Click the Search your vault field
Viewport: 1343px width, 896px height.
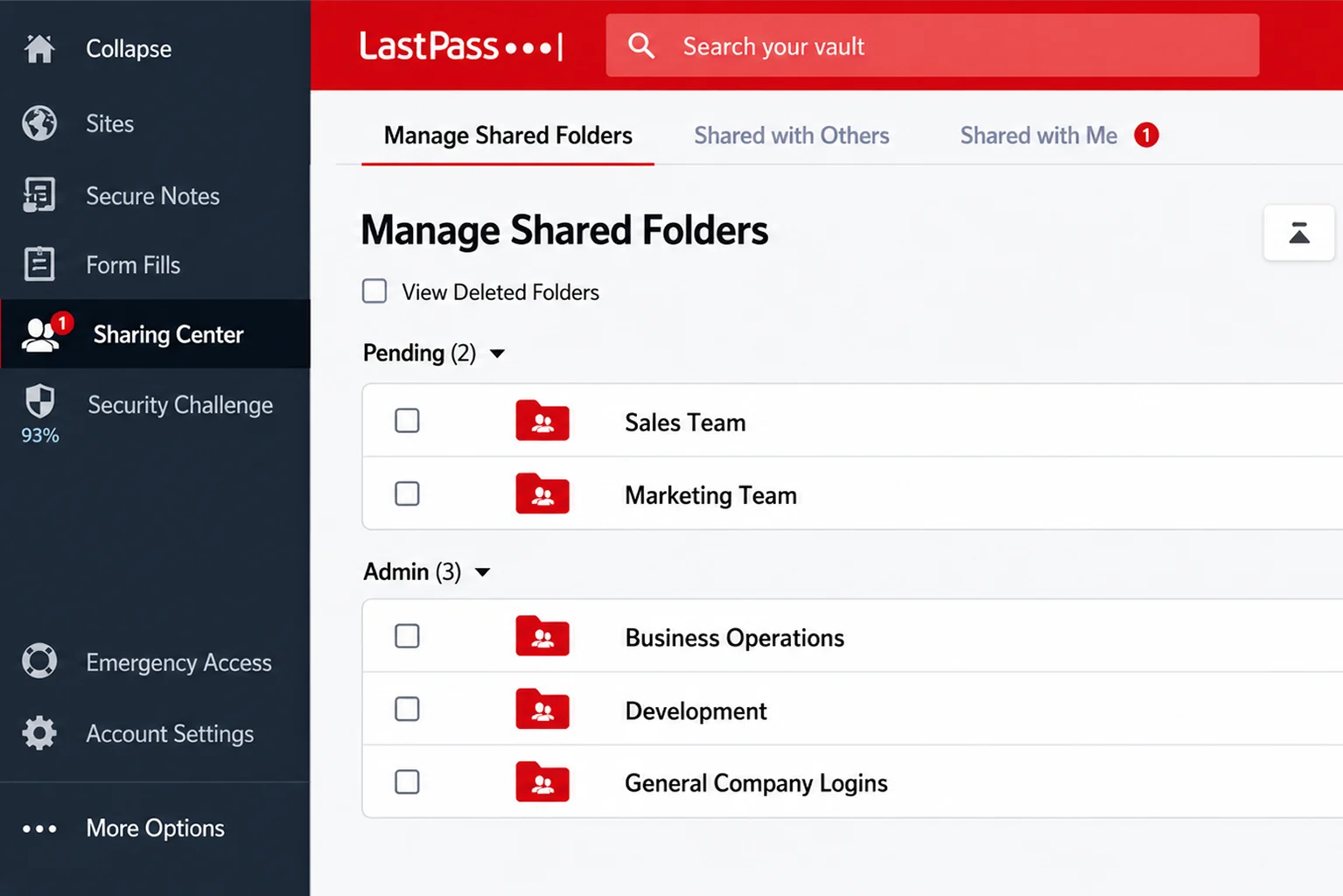point(933,45)
